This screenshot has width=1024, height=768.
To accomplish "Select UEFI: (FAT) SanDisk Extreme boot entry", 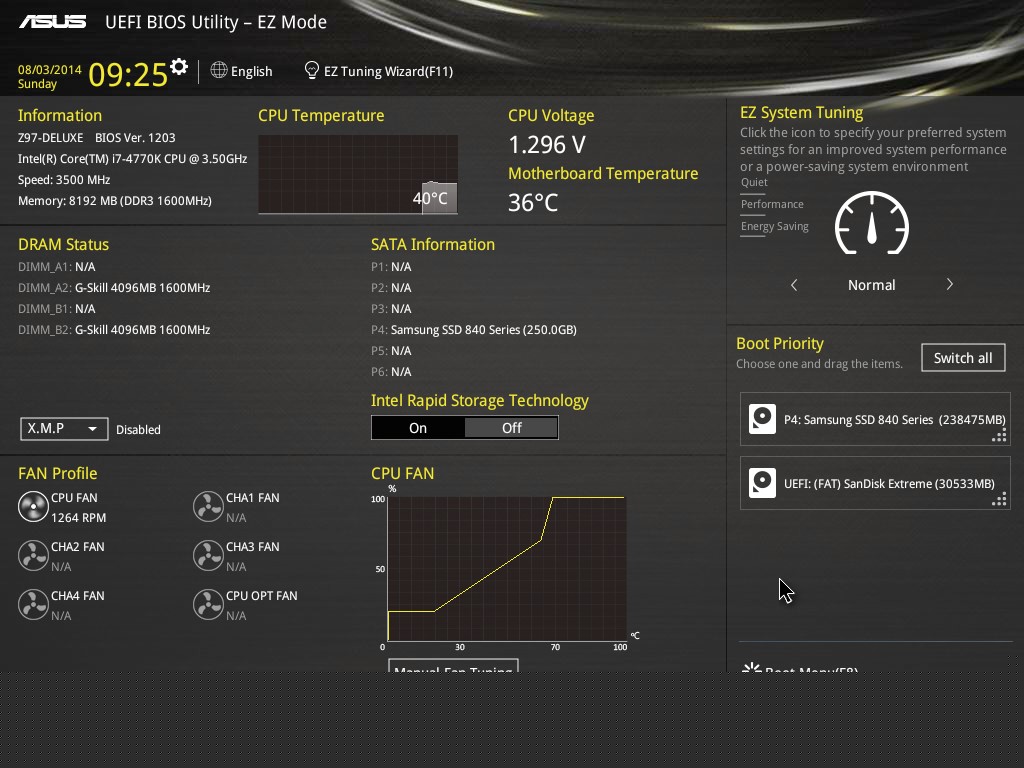I will pyautogui.click(x=875, y=483).
